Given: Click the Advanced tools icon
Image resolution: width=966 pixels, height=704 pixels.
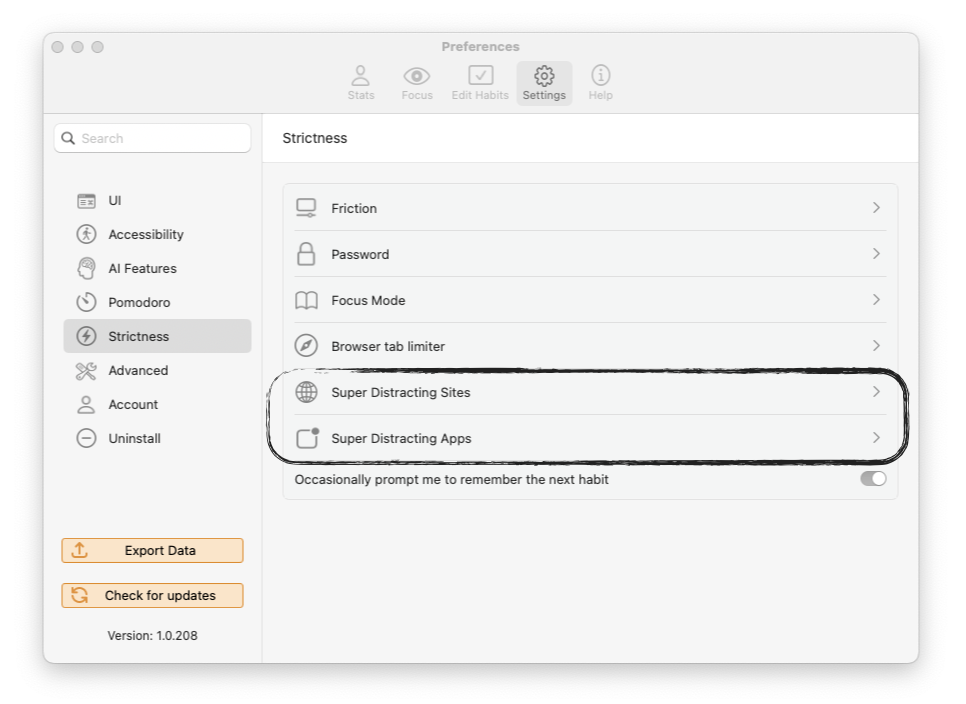Looking at the screenshot, I should pyautogui.click(x=86, y=371).
